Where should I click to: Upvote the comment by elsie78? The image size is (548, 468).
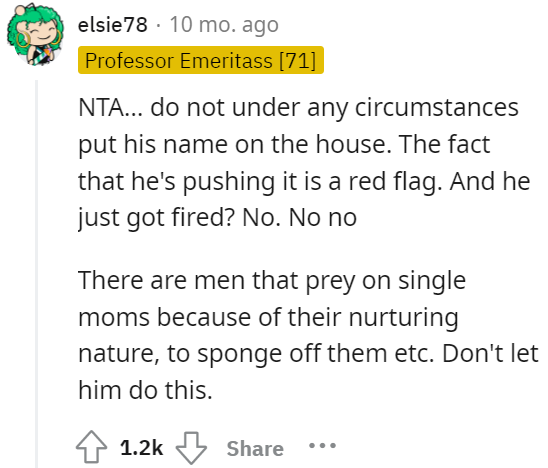click(92, 447)
